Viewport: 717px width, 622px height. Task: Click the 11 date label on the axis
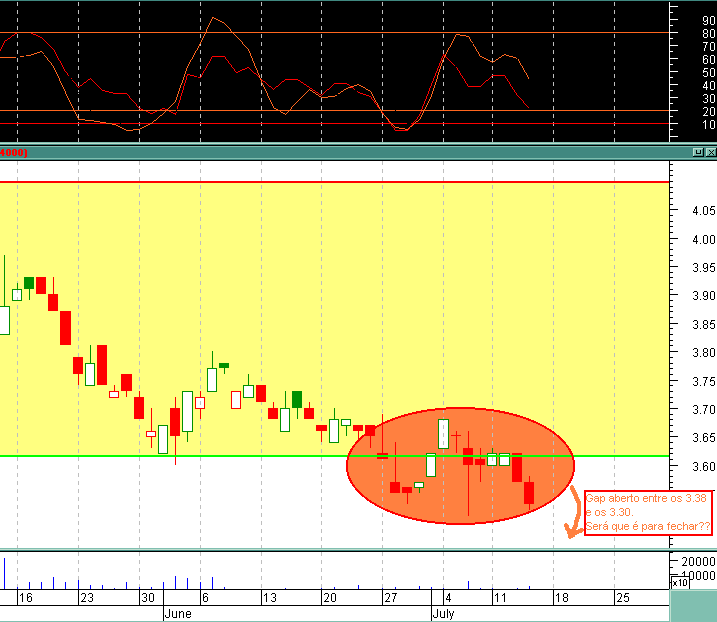(500, 598)
